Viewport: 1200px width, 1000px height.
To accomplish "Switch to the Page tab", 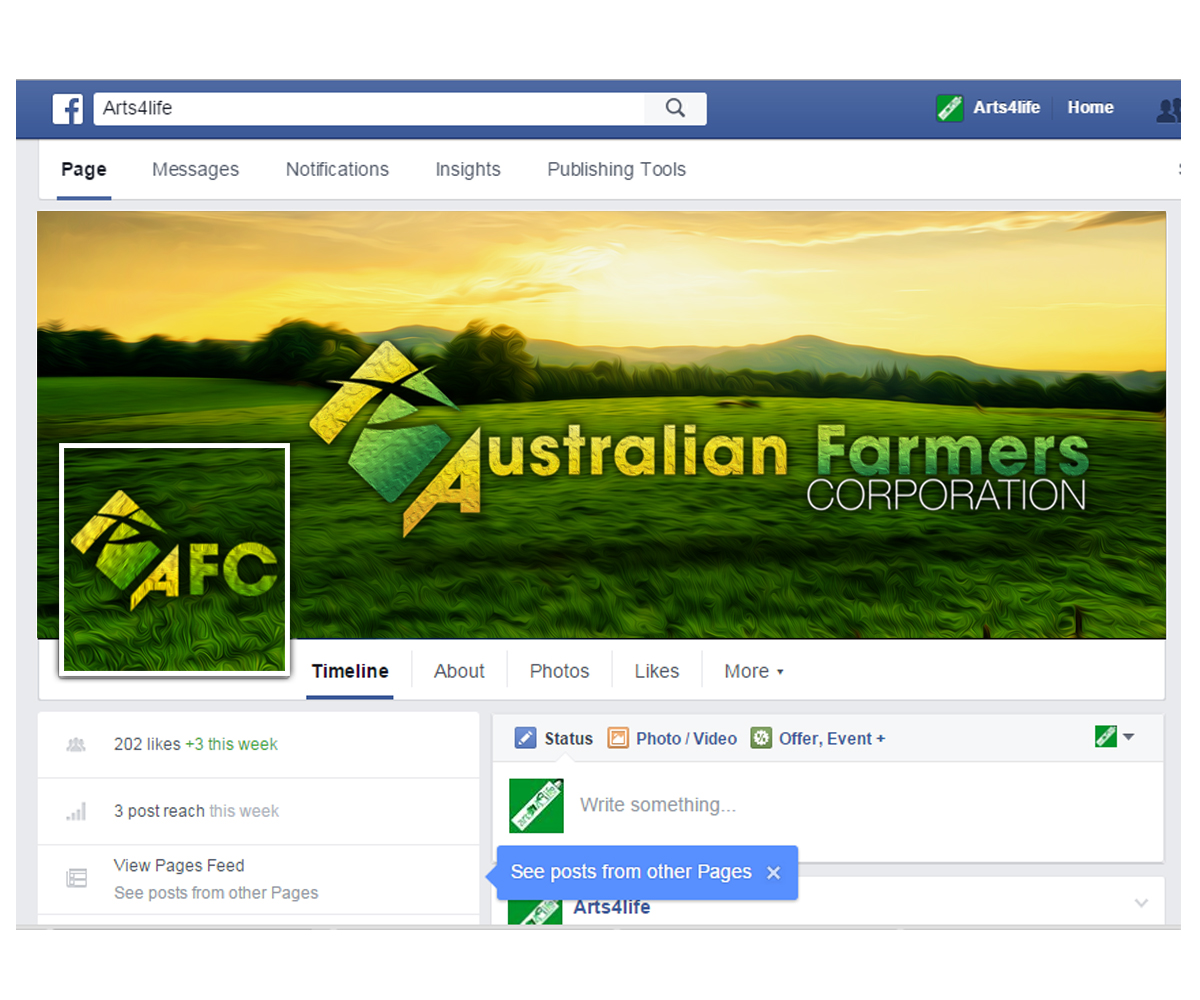I will pos(84,170).
